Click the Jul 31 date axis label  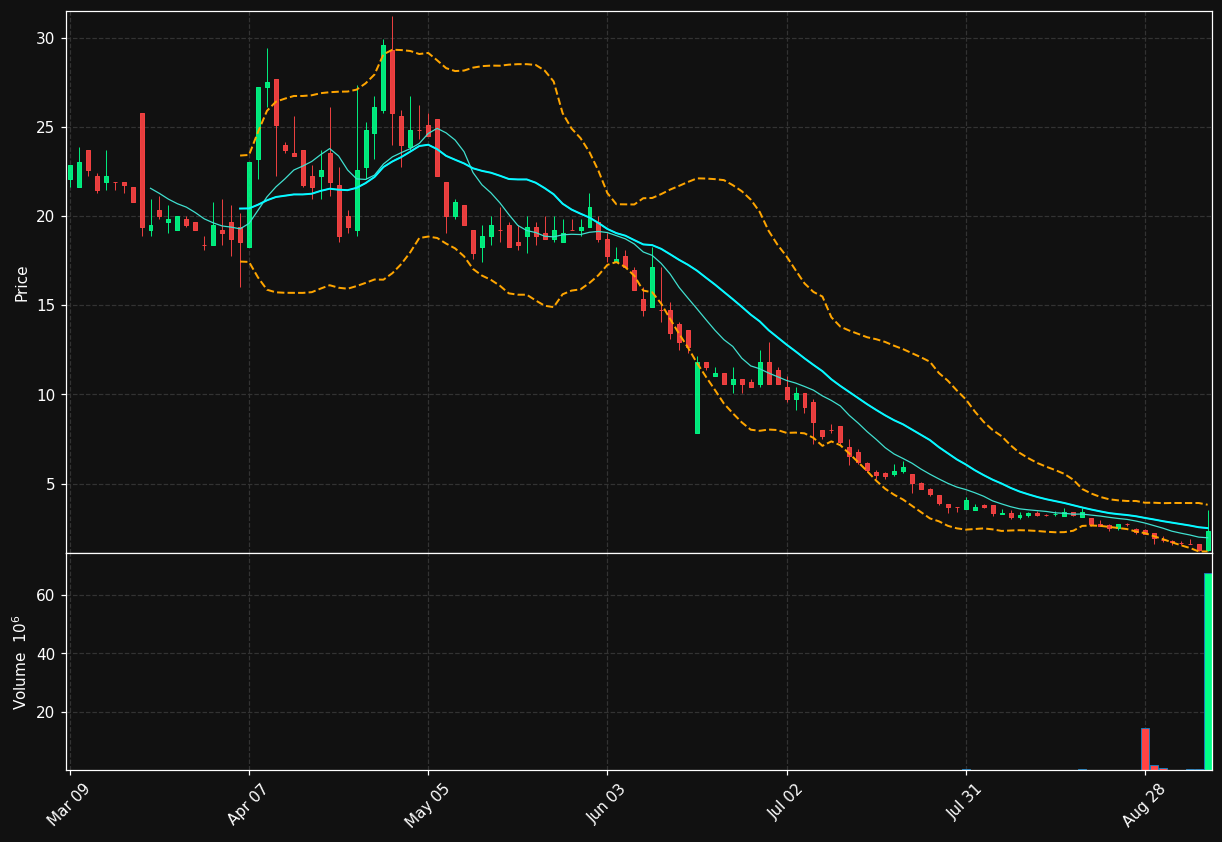(964, 803)
